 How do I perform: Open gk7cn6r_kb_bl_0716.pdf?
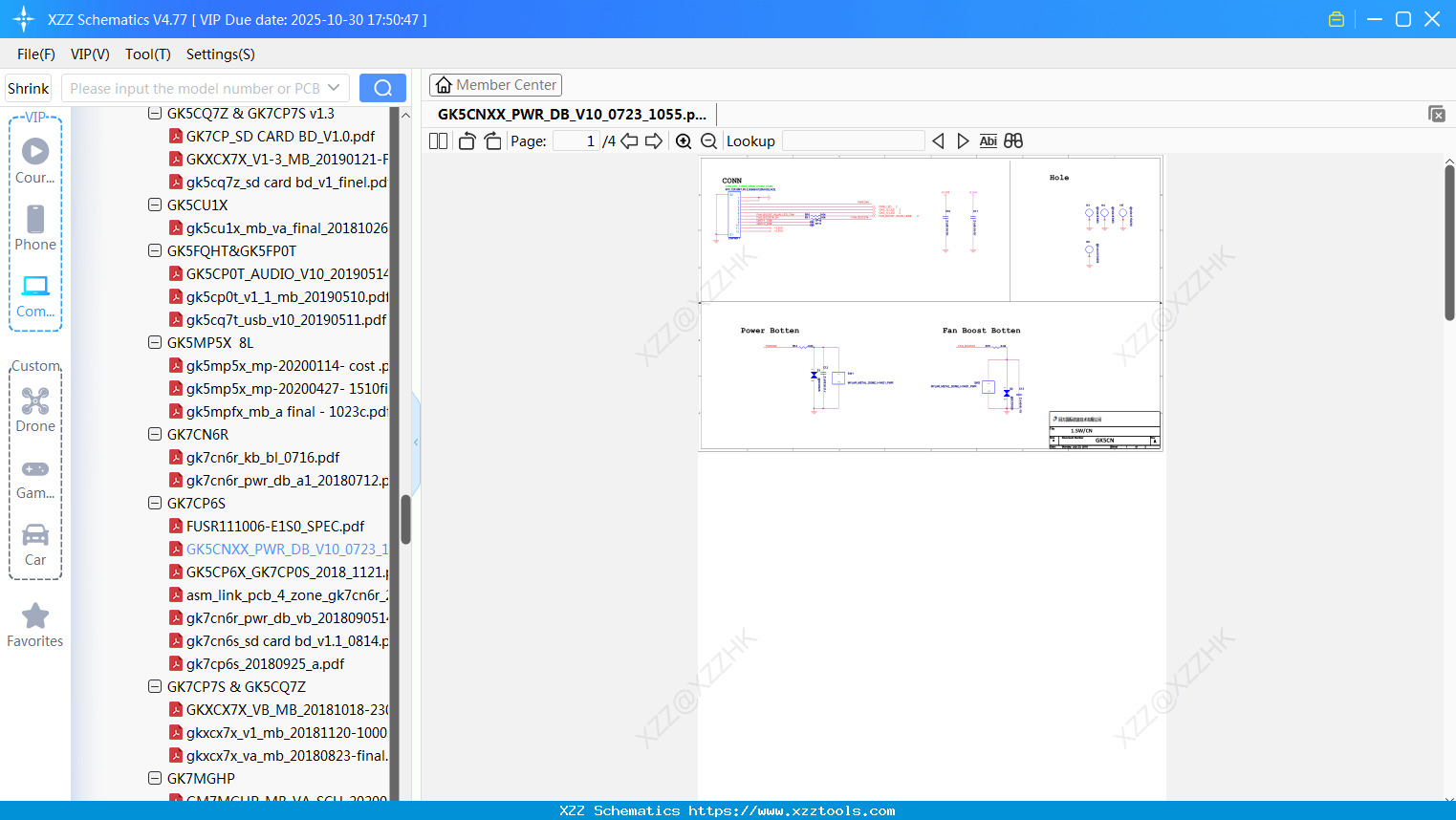coord(254,458)
